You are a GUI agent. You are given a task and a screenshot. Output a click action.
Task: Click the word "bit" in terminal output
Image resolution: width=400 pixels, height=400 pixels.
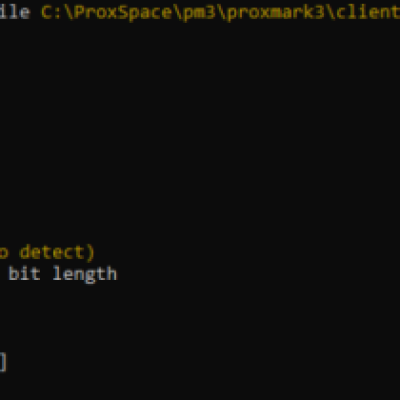(x=25, y=274)
